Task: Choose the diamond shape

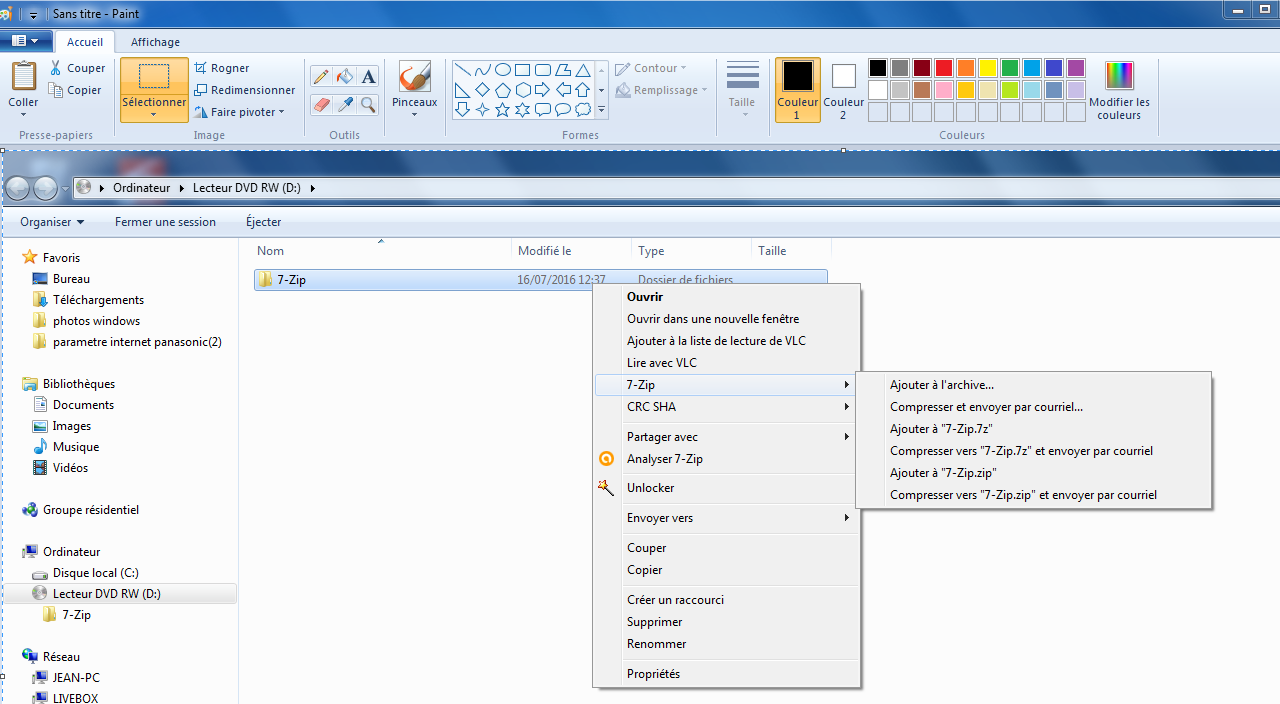Action: coord(483,90)
